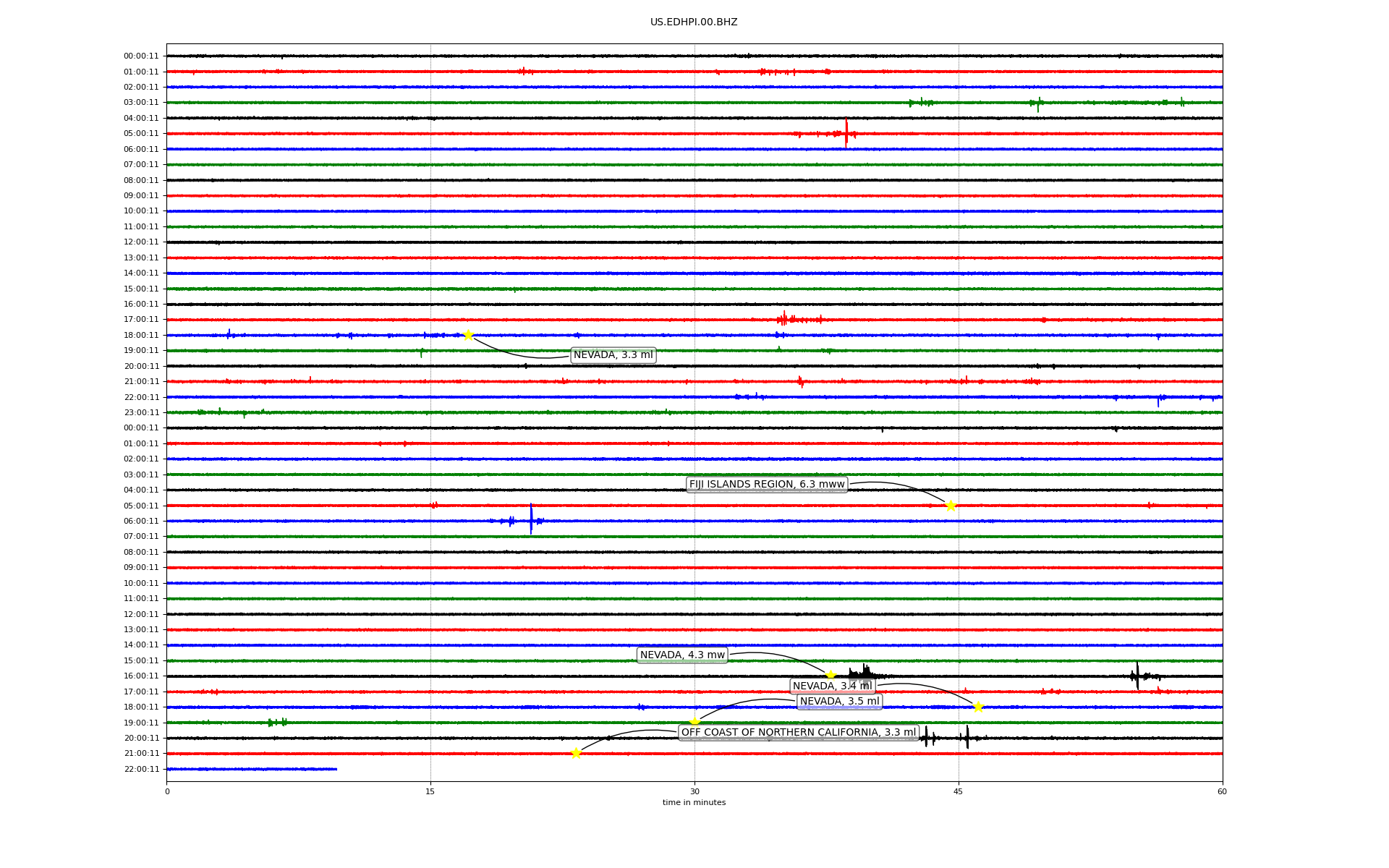Click the red burst on the 17:00:11 trace near 35 minutes

coord(784,319)
